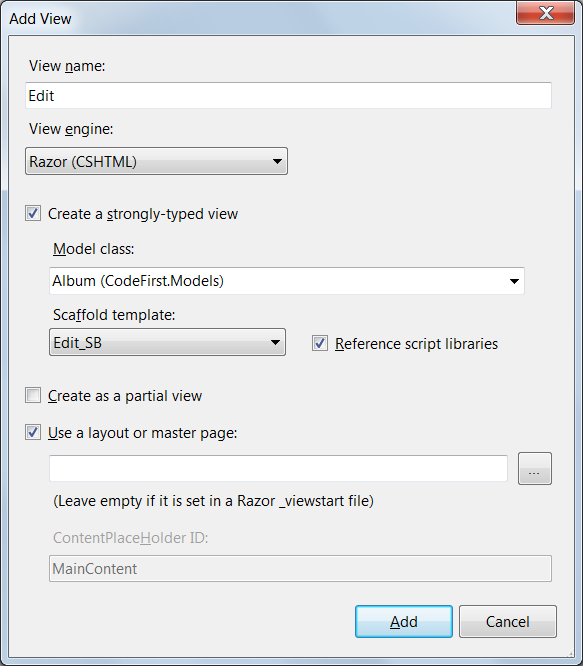Image resolution: width=583 pixels, height=666 pixels.
Task: Toggle Reference script libraries checkbox
Action: (x=320, y=343)
